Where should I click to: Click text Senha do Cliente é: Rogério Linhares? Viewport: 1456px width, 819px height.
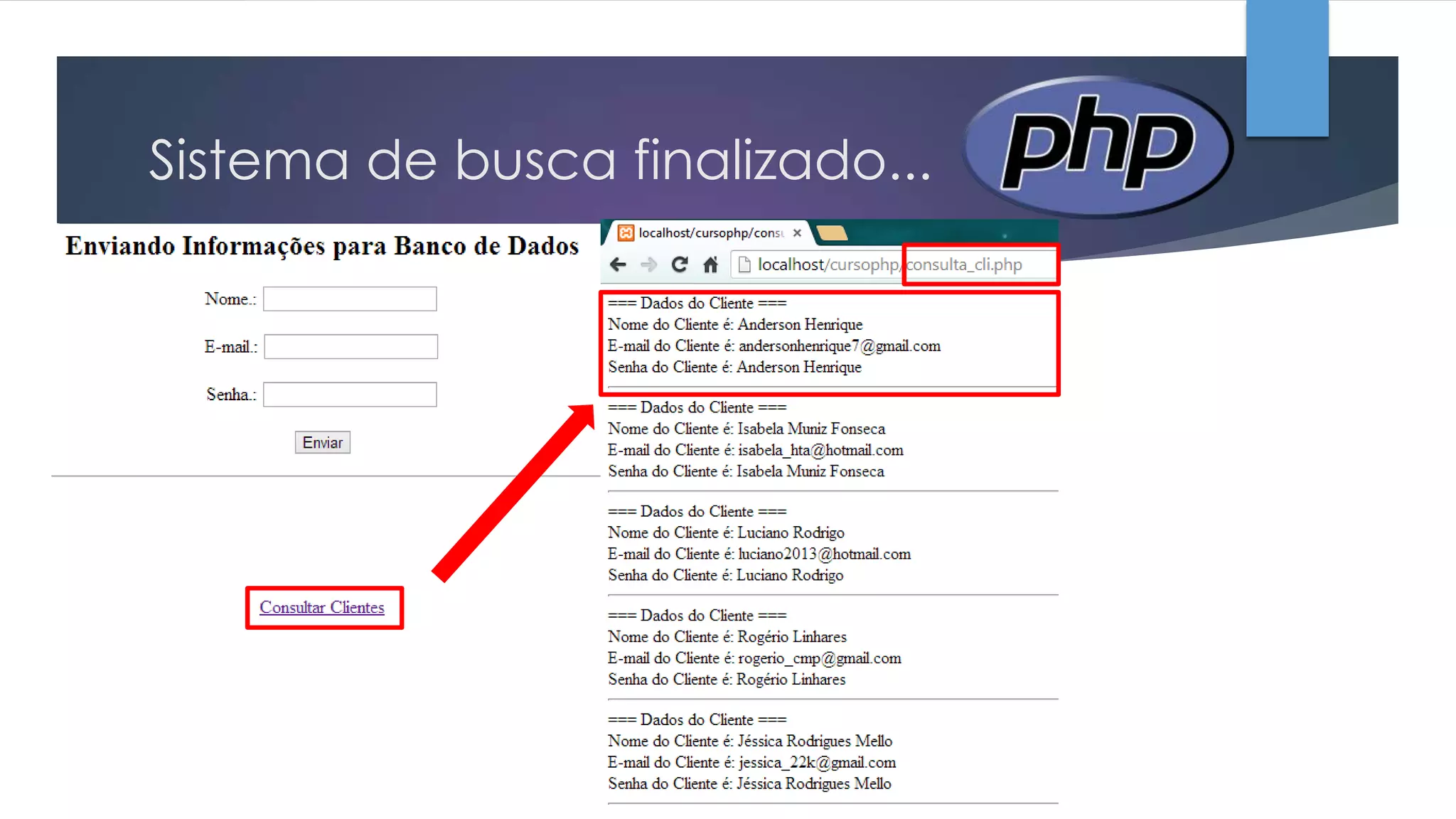point(727,679)
